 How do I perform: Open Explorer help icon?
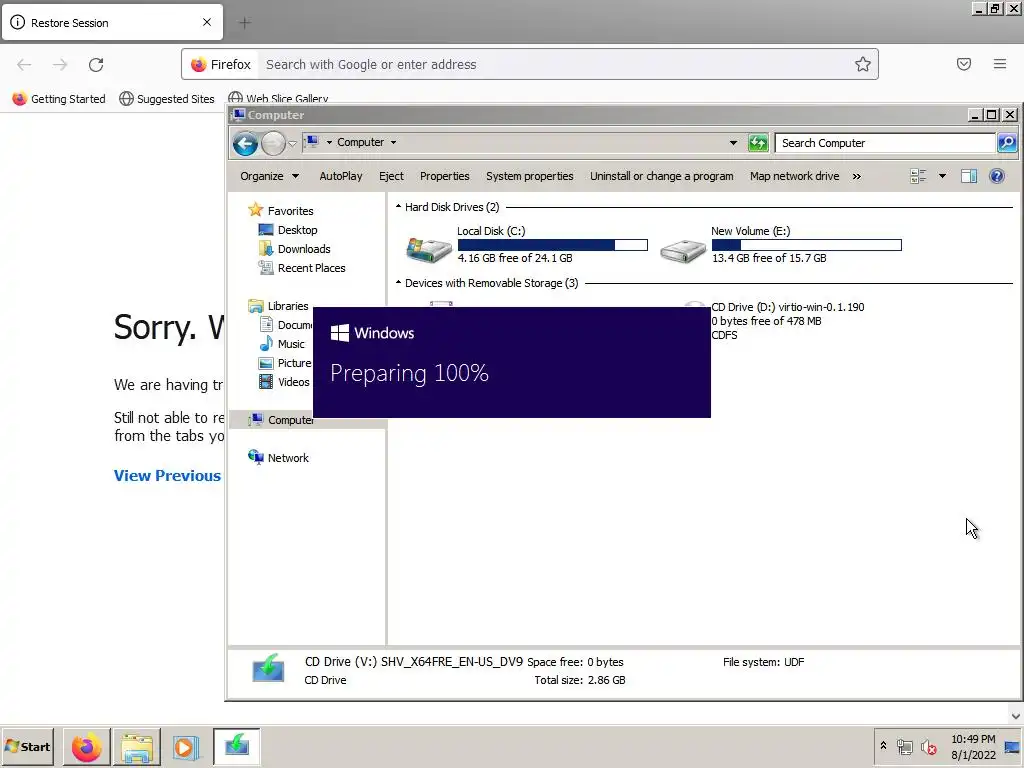997,176
